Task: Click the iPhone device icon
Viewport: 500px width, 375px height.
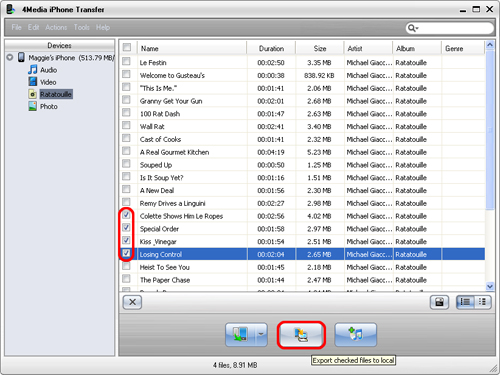Action: (21, 57)
